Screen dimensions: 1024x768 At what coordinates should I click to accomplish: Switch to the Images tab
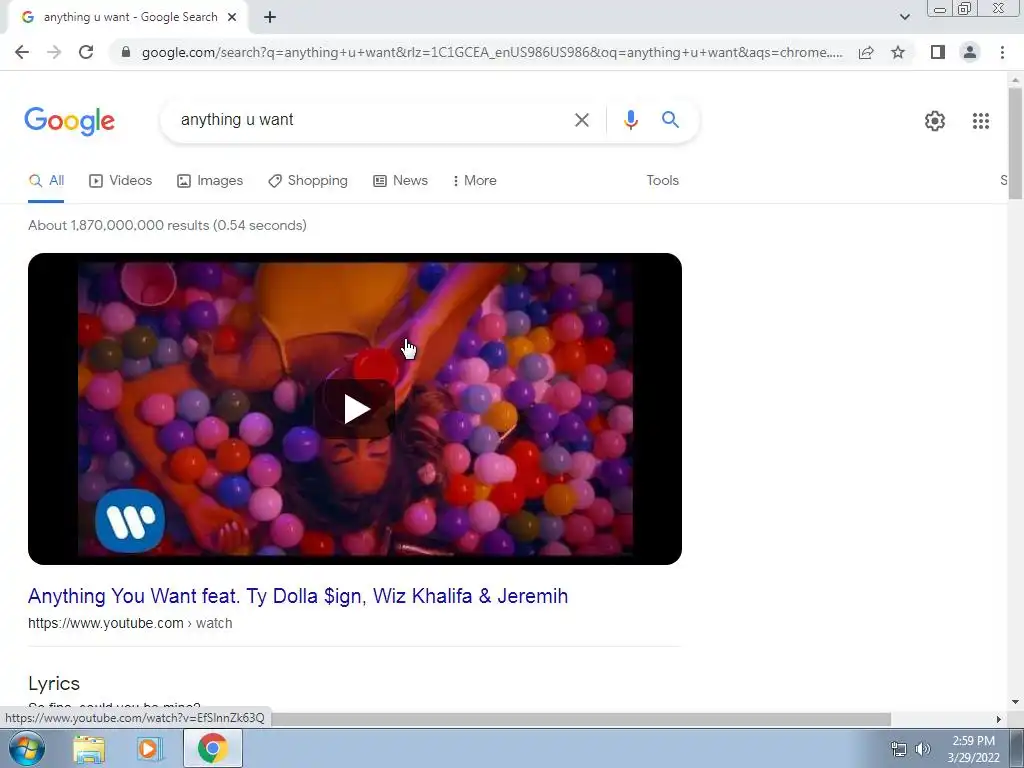click(x=210, y=181)
